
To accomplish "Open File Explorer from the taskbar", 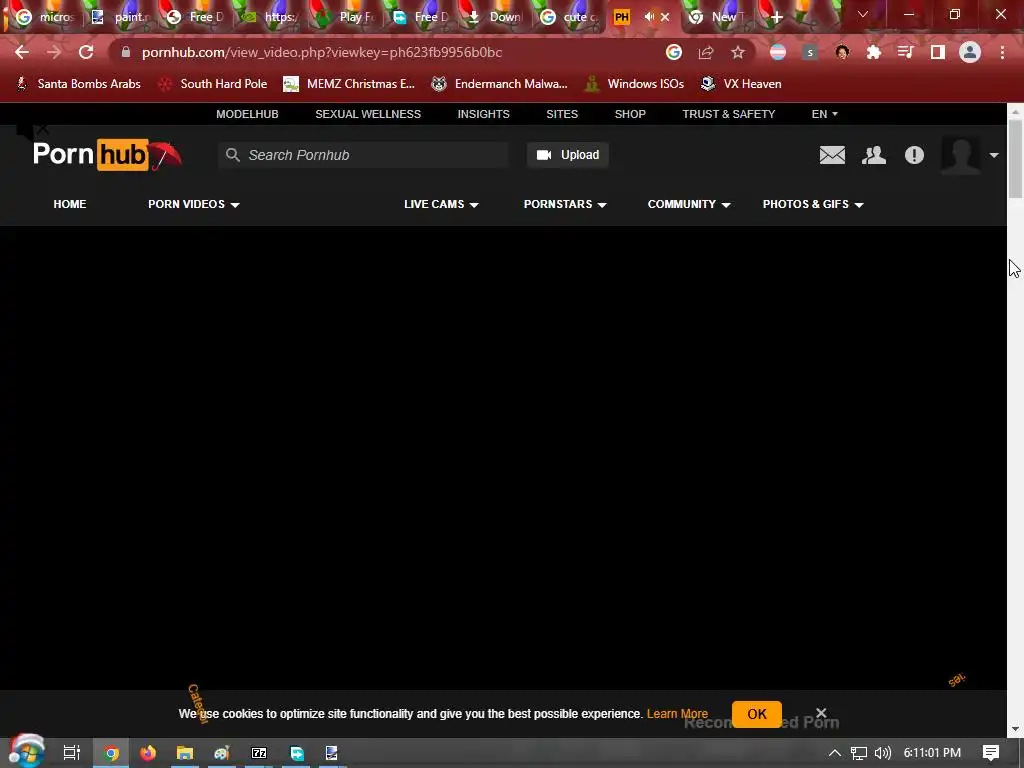I will click(185, 753).
